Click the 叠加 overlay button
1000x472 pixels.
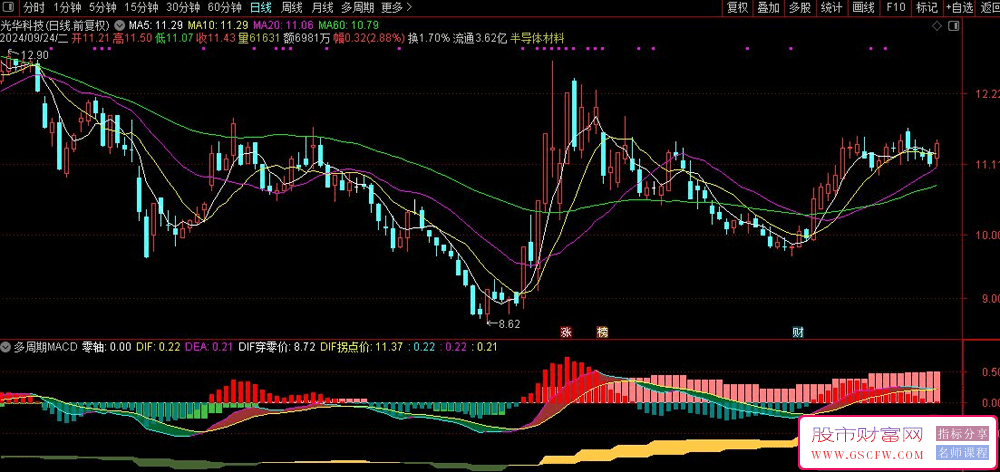pyautogui.click(x=768, y=8)
